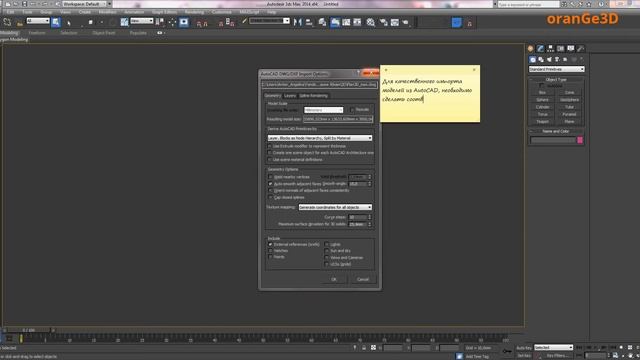Enable Weld nearby vertices checkbox

(x=270, y=177)
